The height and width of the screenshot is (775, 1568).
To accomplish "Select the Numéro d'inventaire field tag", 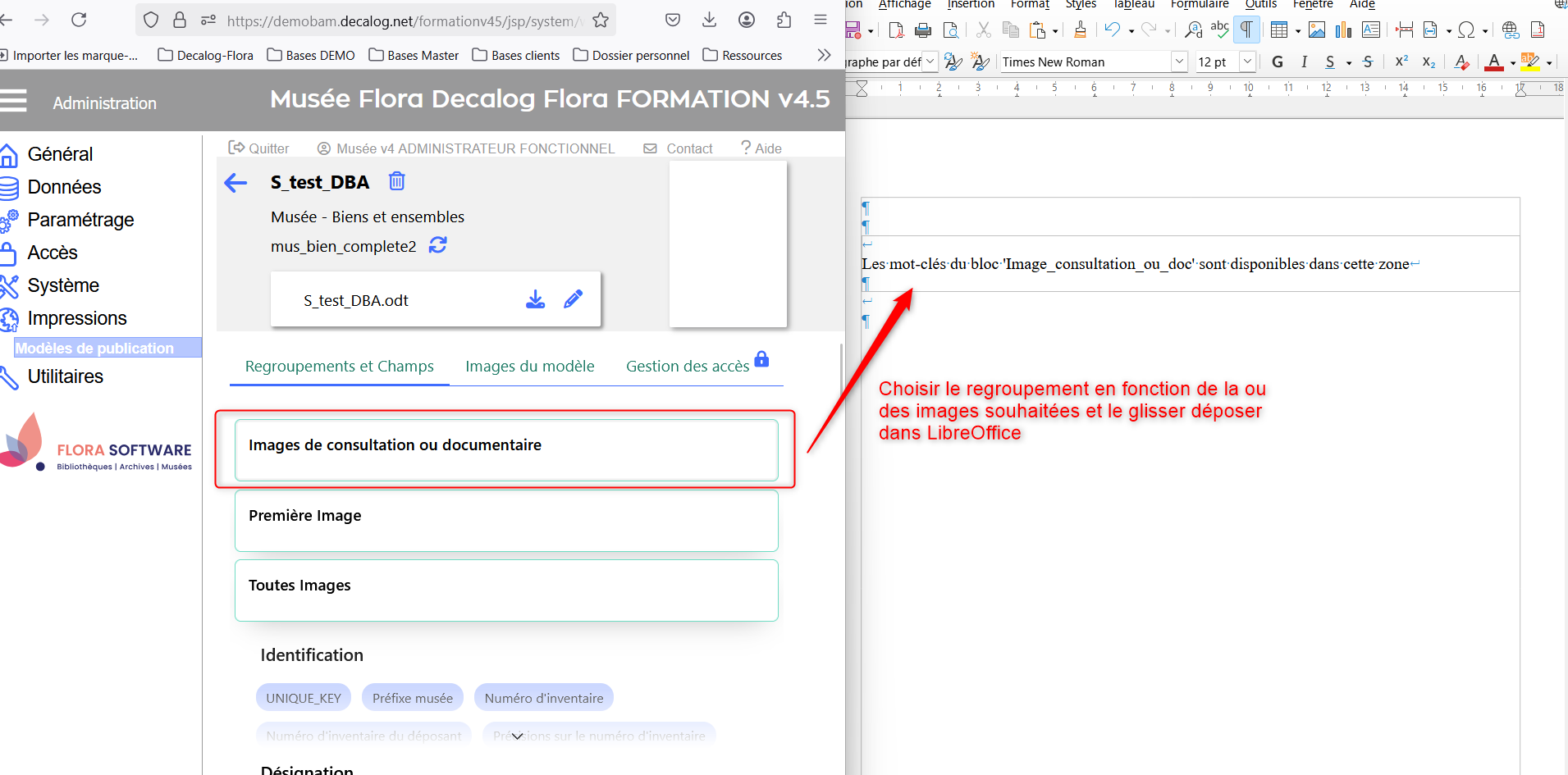I will click(543, 698).
